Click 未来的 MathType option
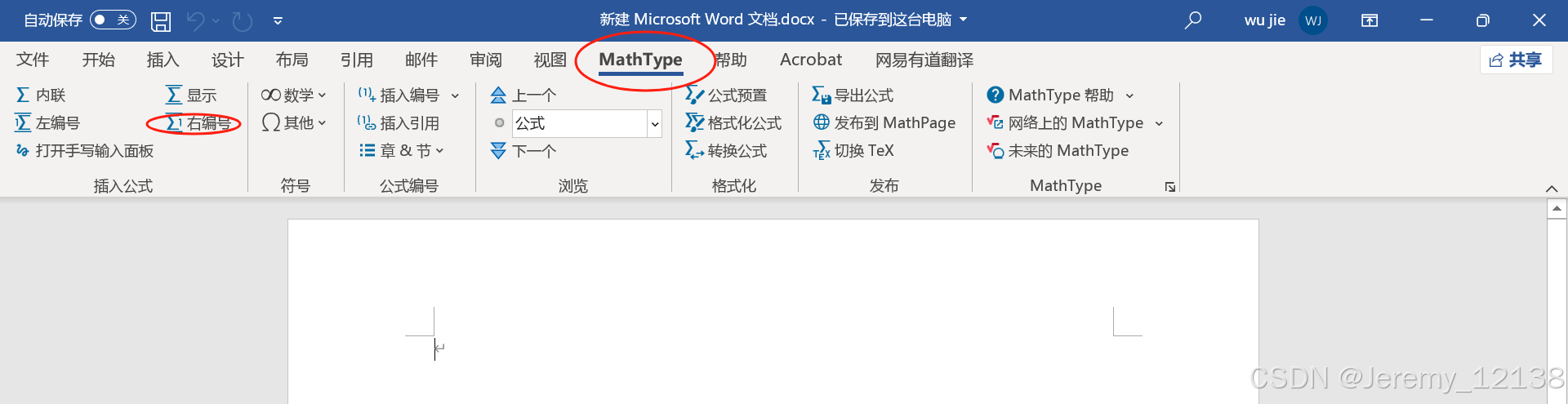1568x404 pixels. [x=1058, y=151]
